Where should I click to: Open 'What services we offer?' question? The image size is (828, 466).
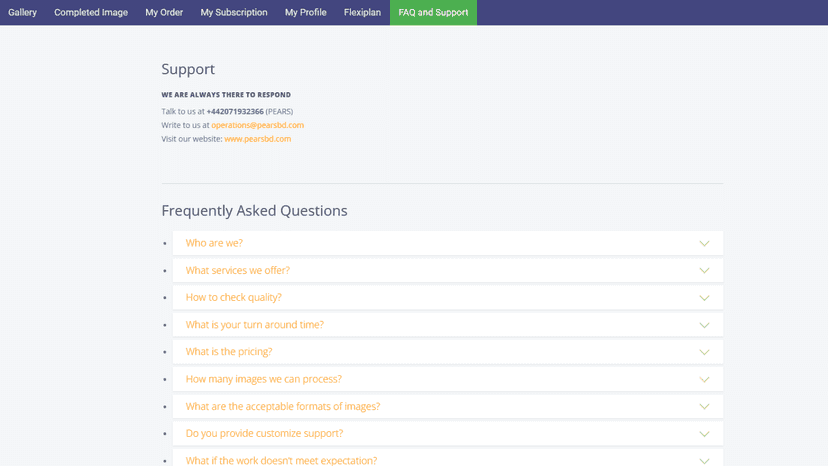click(448, 270)
